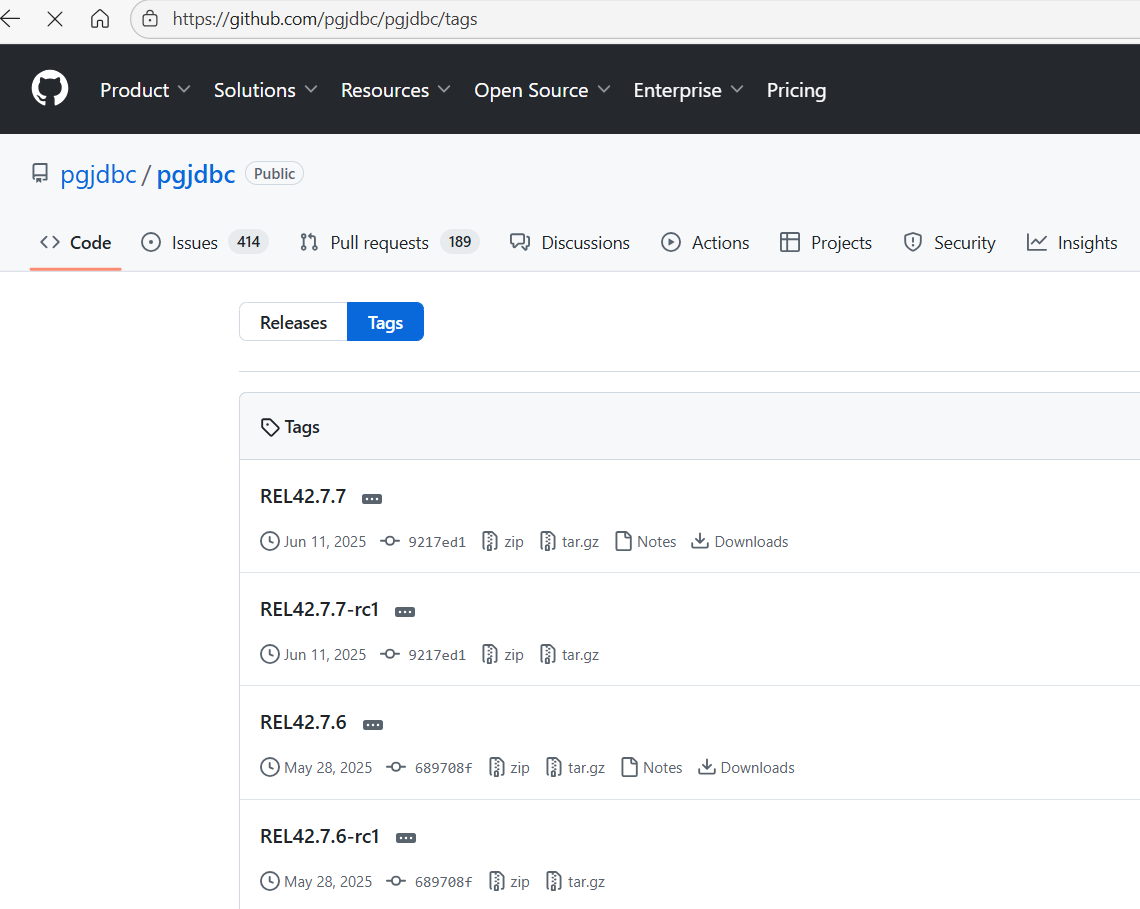Open tag REL42.7.7-rc1
The width and height of the screenshot is (1140, 909).
[319, 609]
